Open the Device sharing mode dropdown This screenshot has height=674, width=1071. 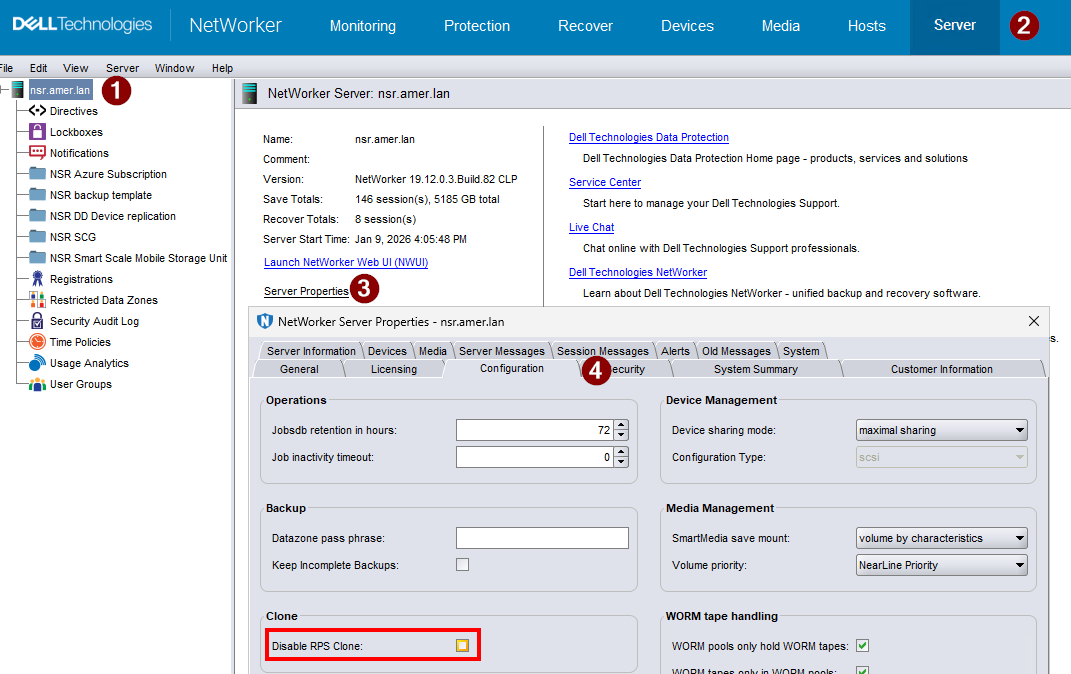[941, 430]
